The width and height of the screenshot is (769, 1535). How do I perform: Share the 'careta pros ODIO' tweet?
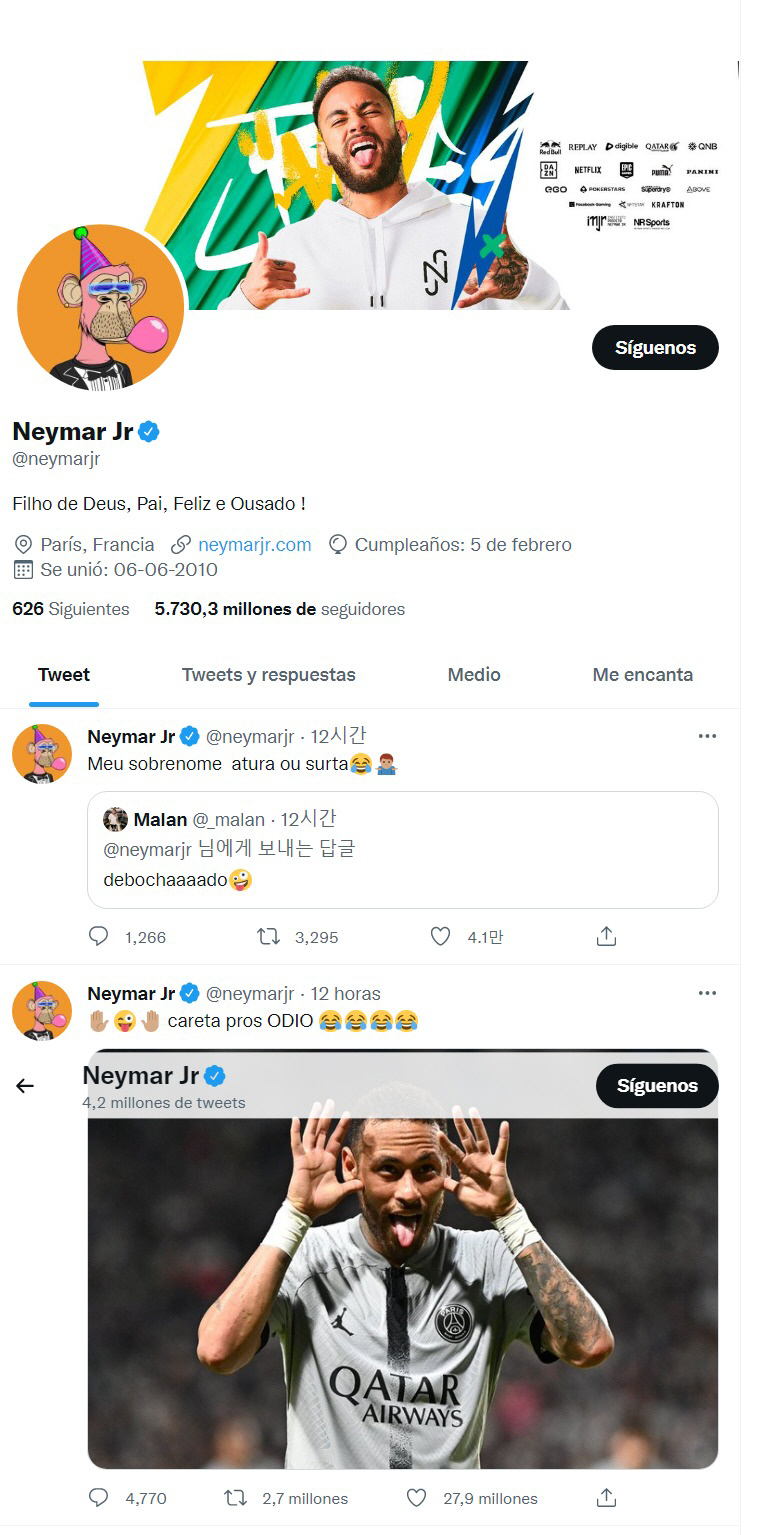point(606,1498)
